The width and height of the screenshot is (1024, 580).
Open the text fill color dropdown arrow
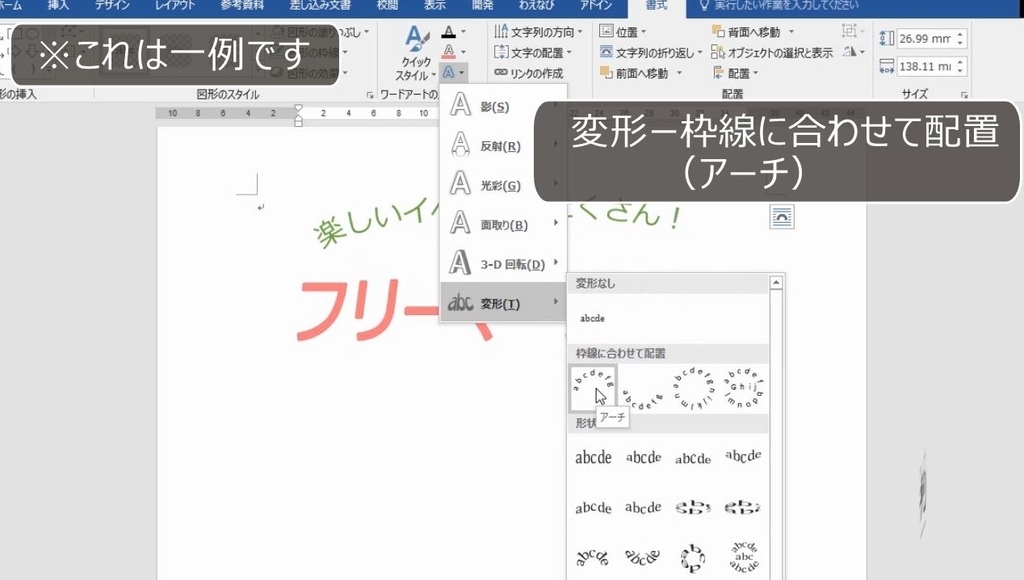coord(463,31)
